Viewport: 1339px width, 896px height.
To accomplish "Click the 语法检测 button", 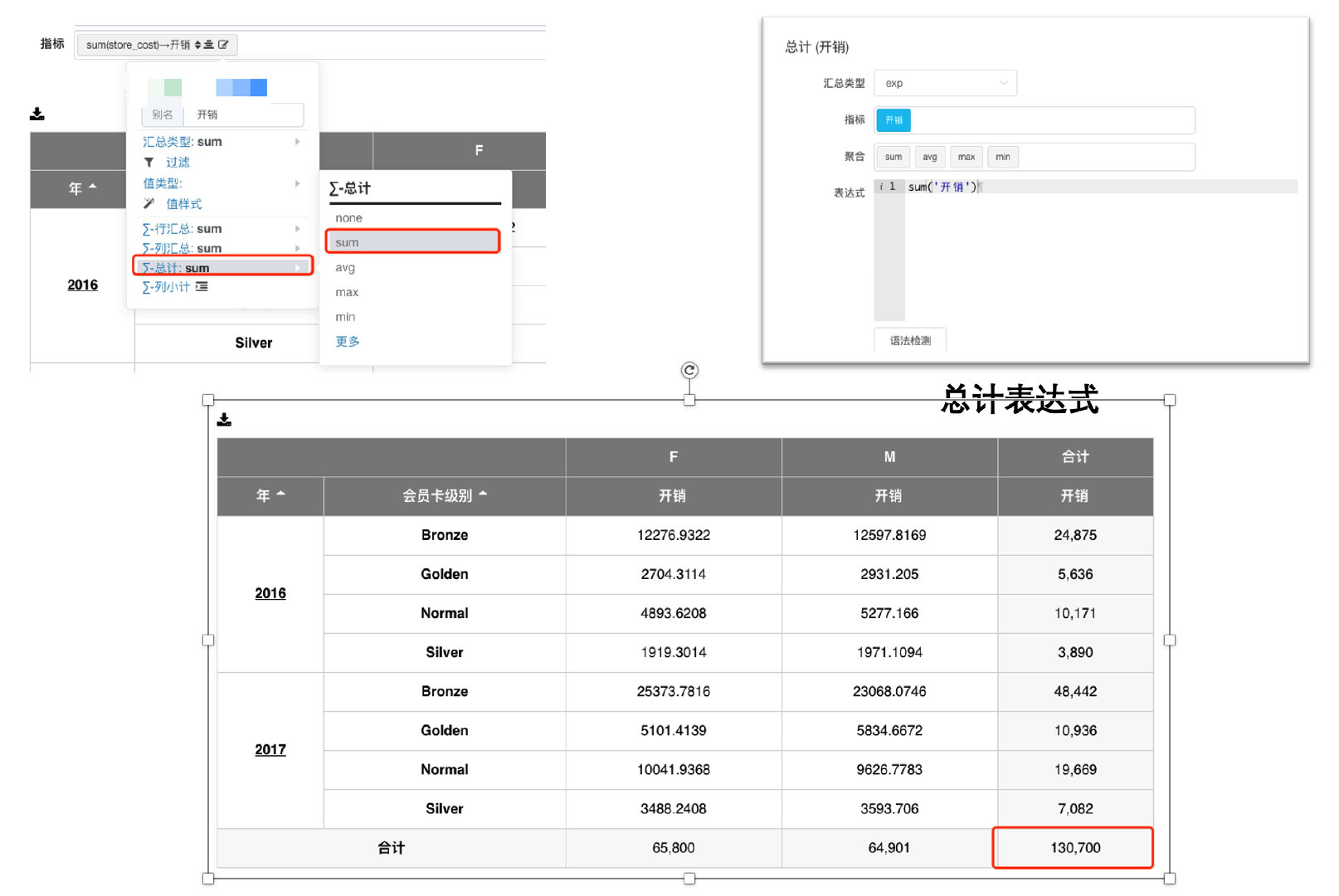I will click(909, 340).
